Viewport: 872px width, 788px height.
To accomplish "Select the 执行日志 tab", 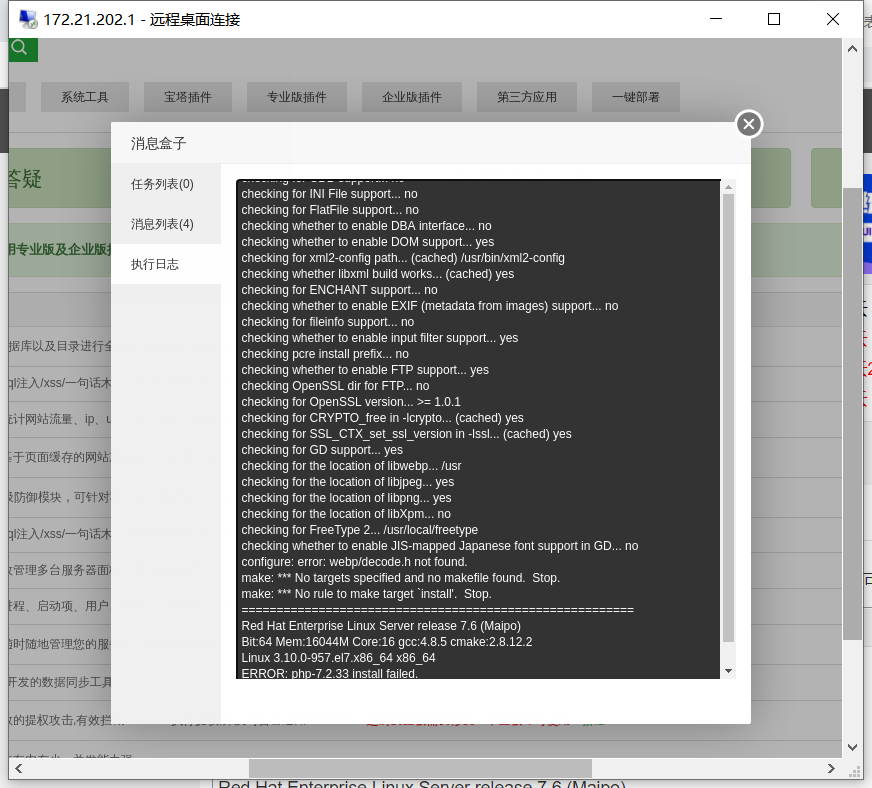I will pos(166,264).
